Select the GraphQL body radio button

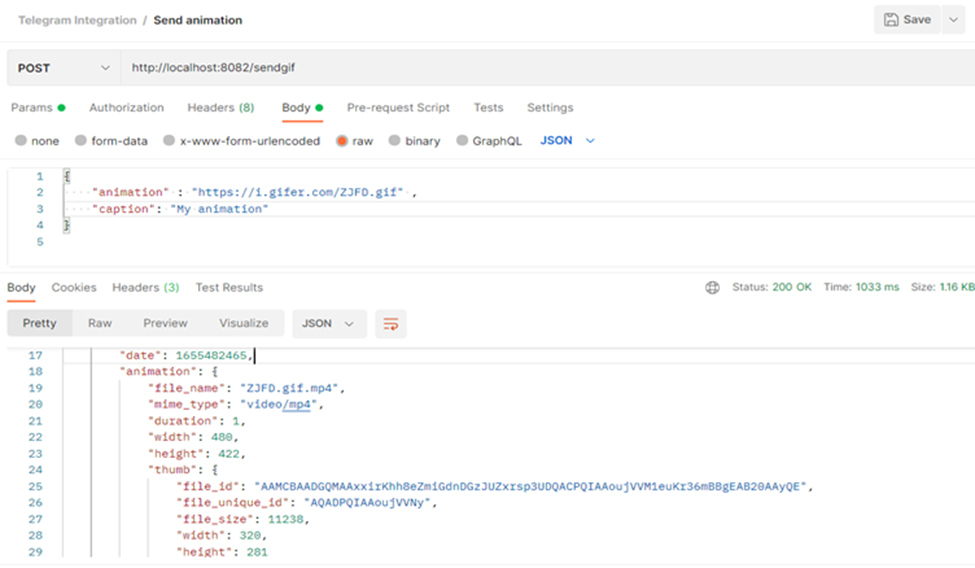[463, 141]
